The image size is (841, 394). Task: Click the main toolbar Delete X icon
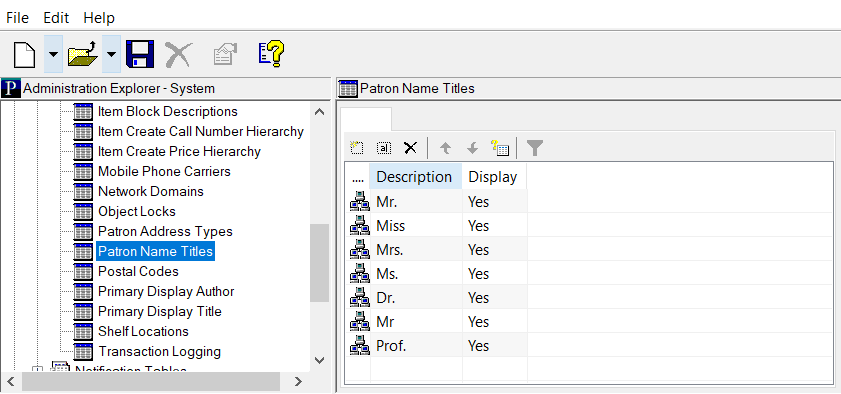pos(179,54)
